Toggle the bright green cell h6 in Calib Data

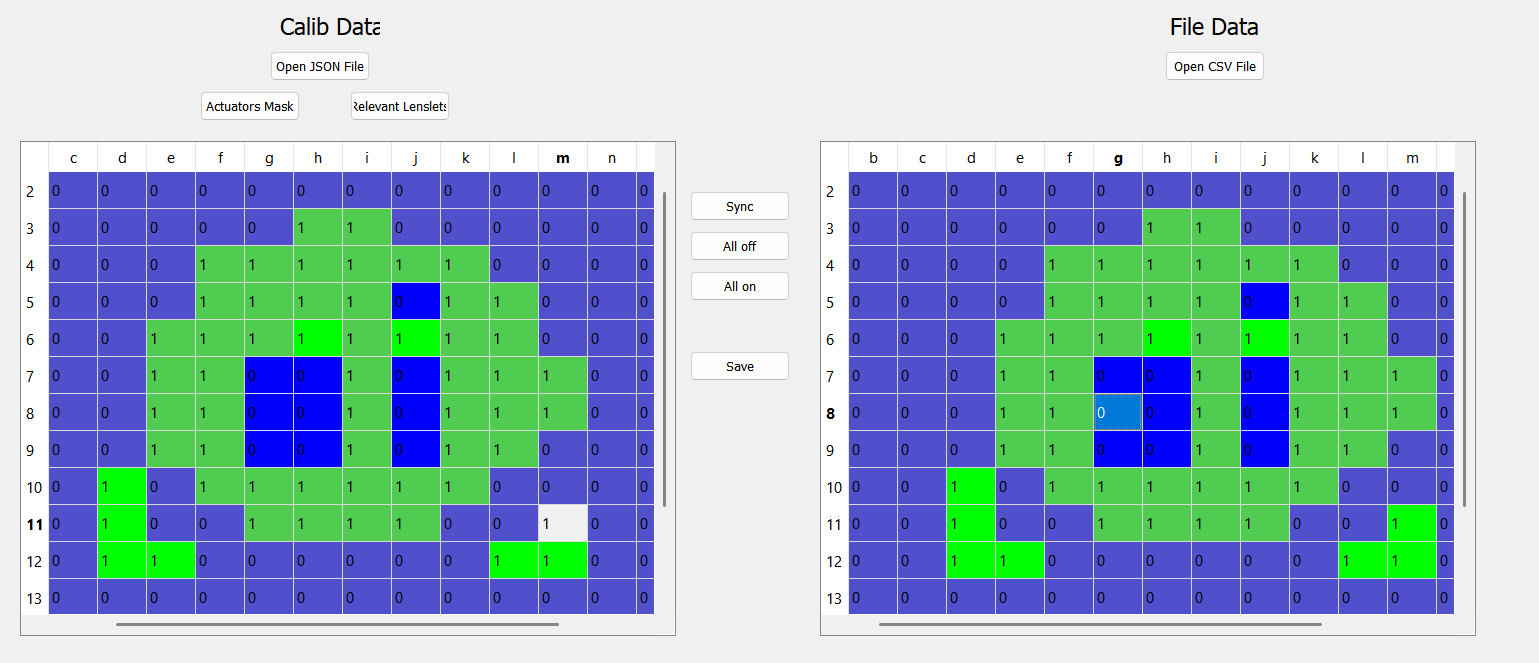coord(317,338)
